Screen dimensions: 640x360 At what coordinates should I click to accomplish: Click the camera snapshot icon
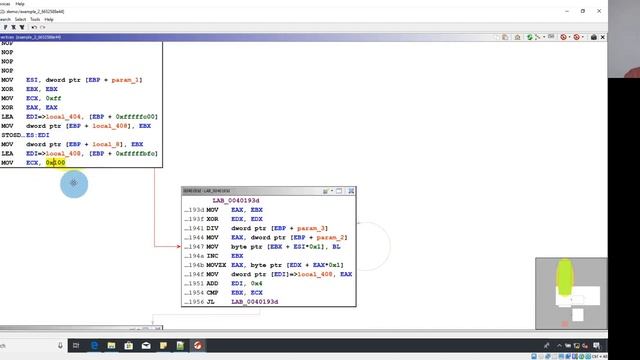point(593,37)
